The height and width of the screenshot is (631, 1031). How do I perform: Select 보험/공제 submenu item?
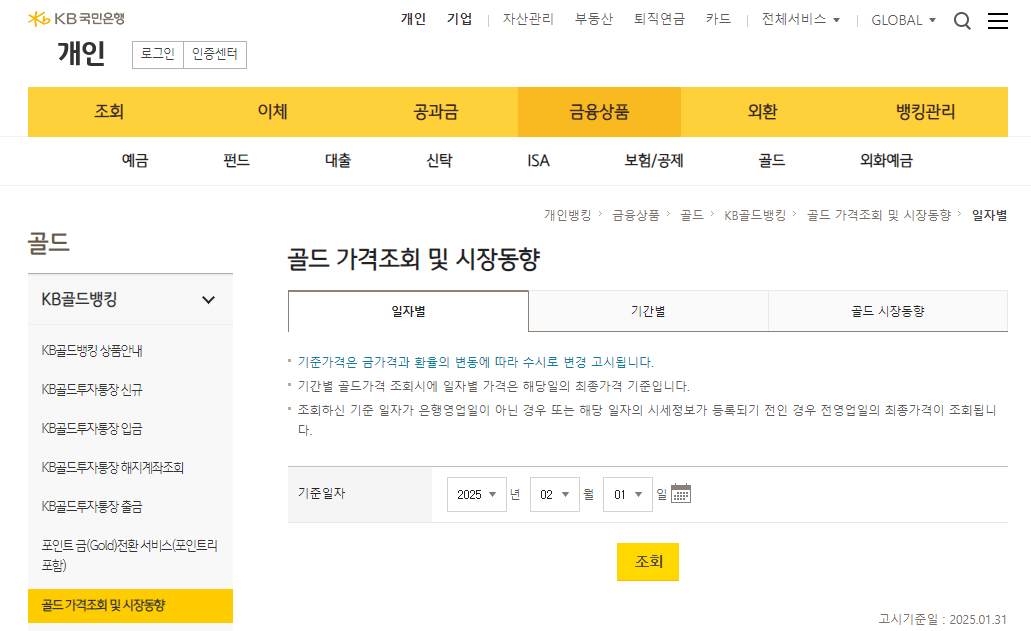(x=654, y=161)
